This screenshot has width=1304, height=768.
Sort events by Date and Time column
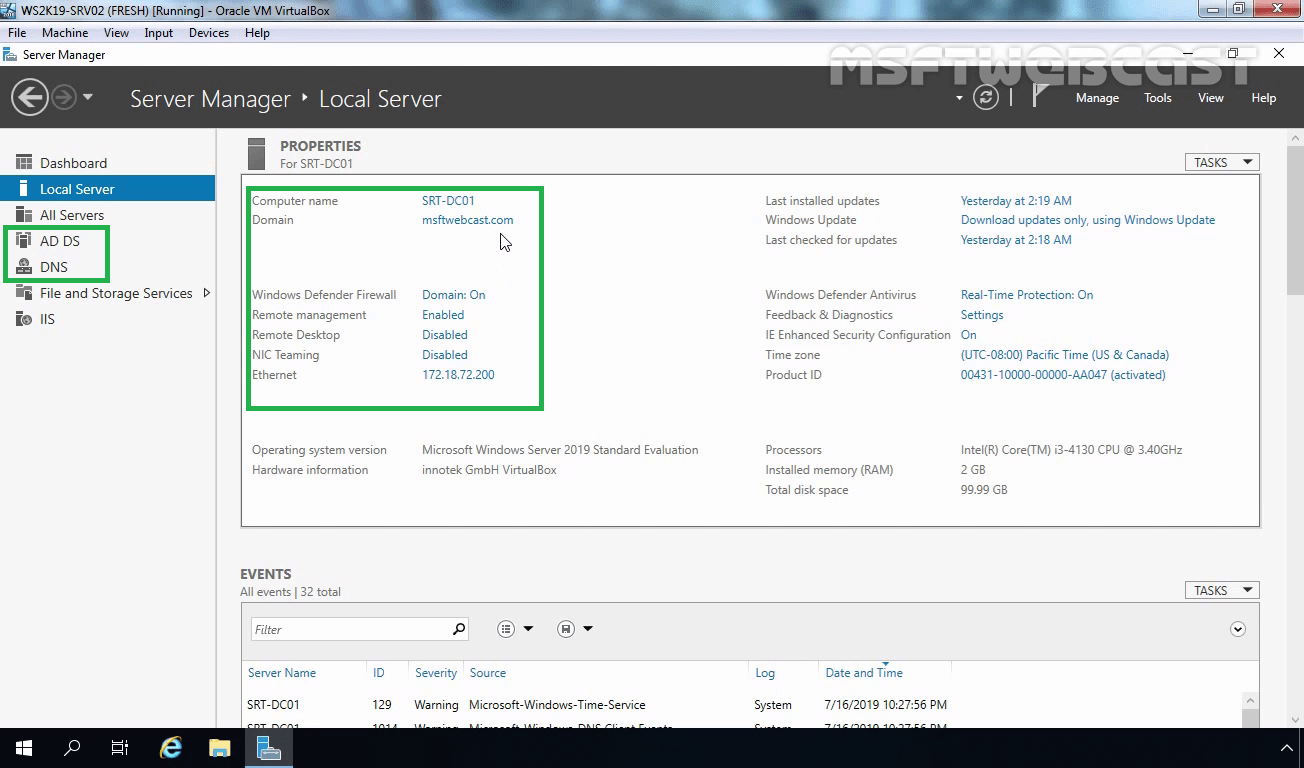point(864,673)
